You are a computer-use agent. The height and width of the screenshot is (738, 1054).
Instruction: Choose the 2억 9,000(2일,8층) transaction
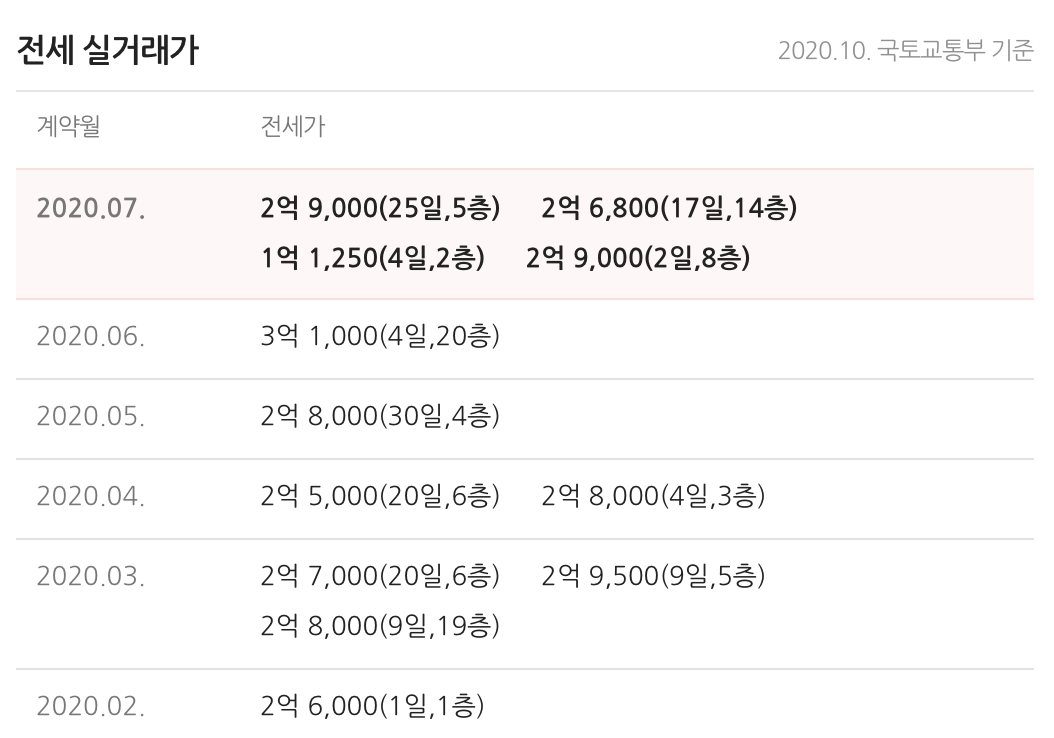coord(638,259)
